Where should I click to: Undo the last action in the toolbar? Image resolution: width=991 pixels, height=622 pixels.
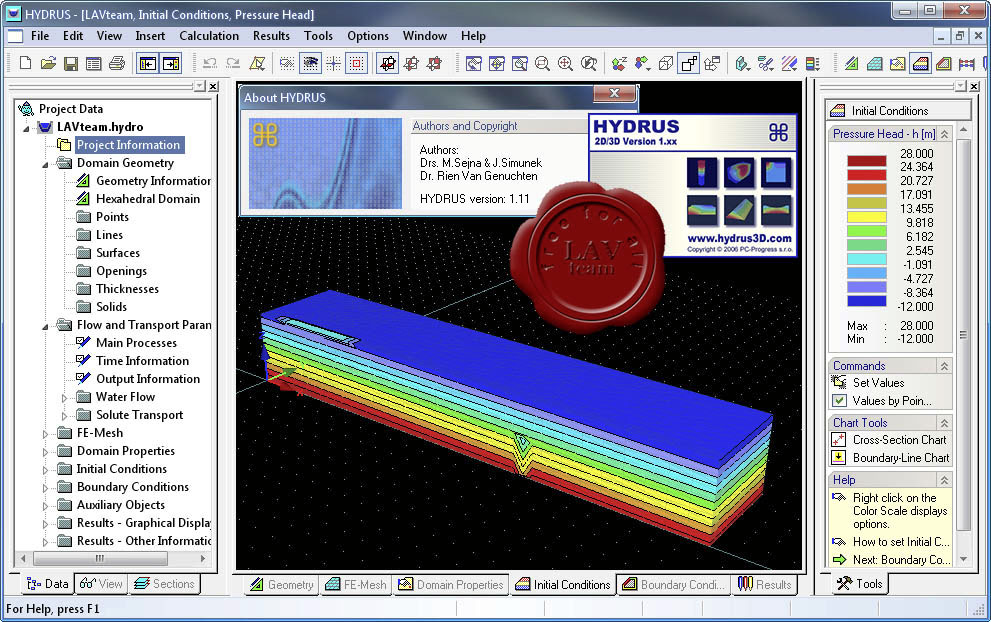tap(210, 63)
